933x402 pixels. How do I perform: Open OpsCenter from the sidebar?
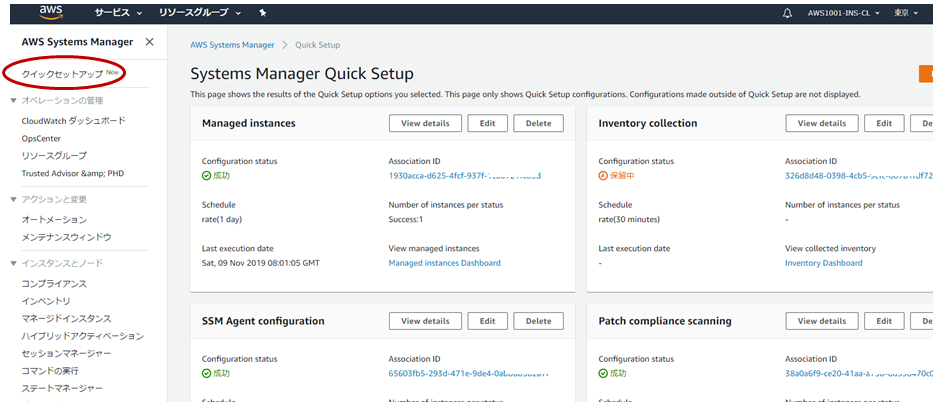(x=42, y=138)
